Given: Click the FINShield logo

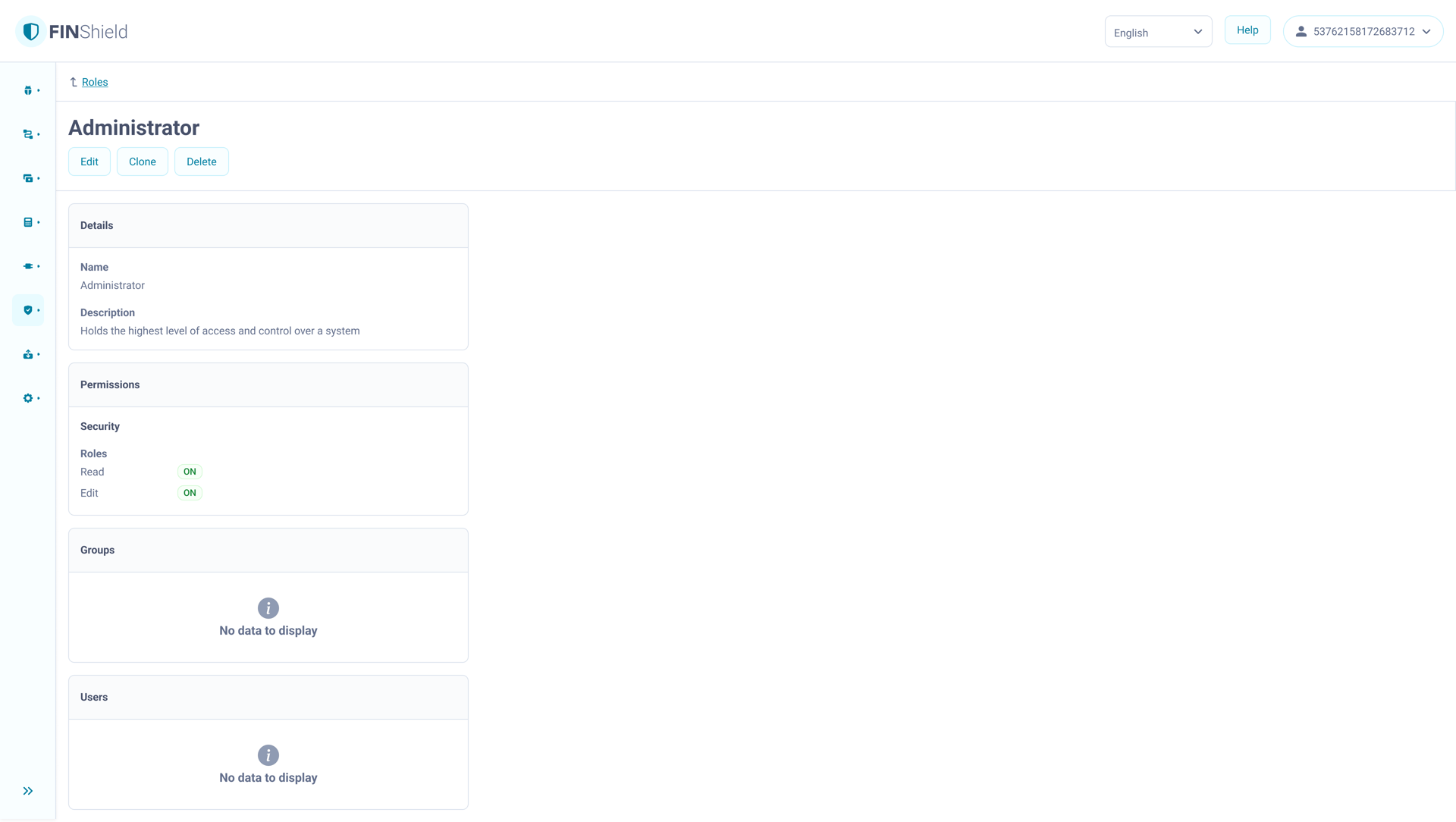Looking at the screenshot, I should (x=72, y=32).
